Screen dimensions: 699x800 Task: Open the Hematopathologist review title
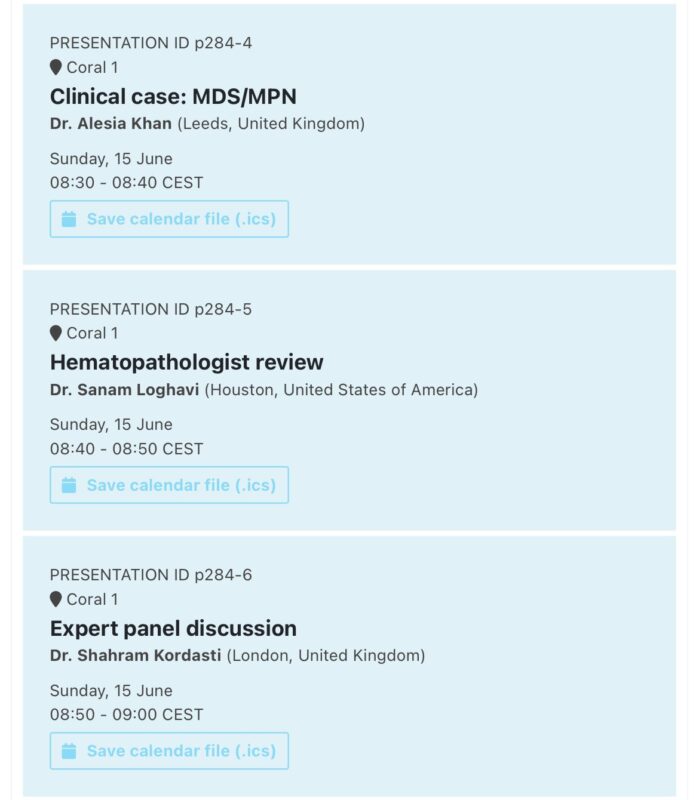click(x=186, y=362)
